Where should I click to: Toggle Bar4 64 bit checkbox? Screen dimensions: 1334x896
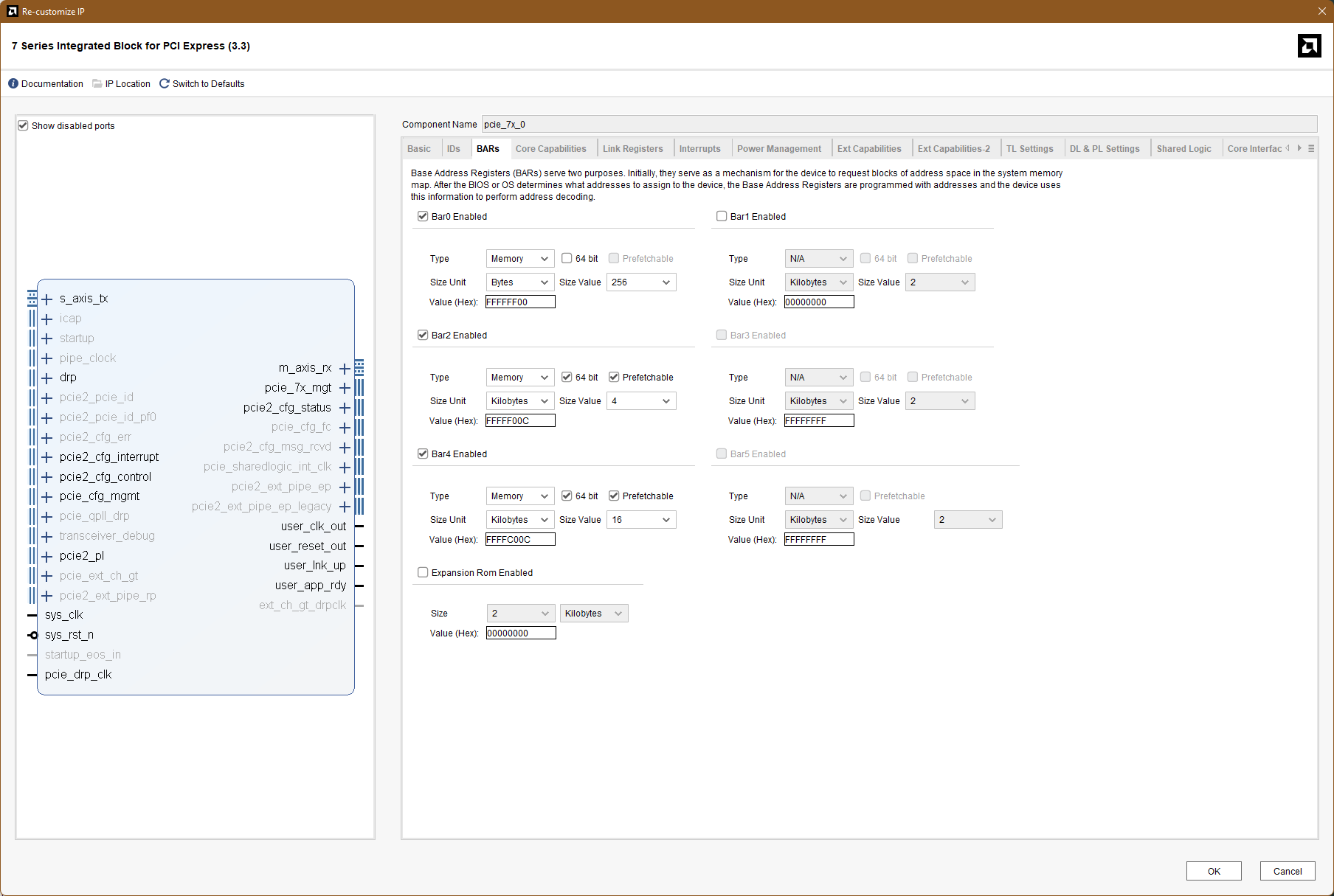click(x=567, y=496)
